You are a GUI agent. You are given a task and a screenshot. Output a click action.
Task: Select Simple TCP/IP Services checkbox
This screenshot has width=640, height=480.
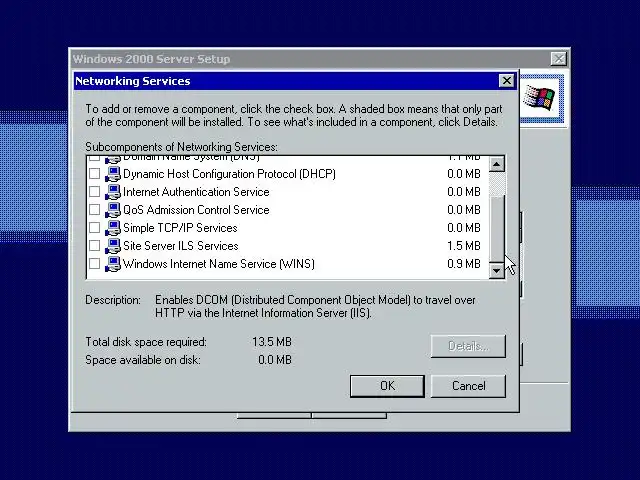94,227
